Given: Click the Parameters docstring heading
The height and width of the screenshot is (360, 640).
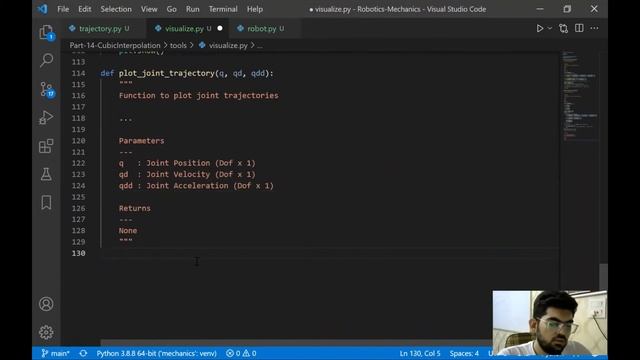Looking at the screenshot, I should pos(141,141).
